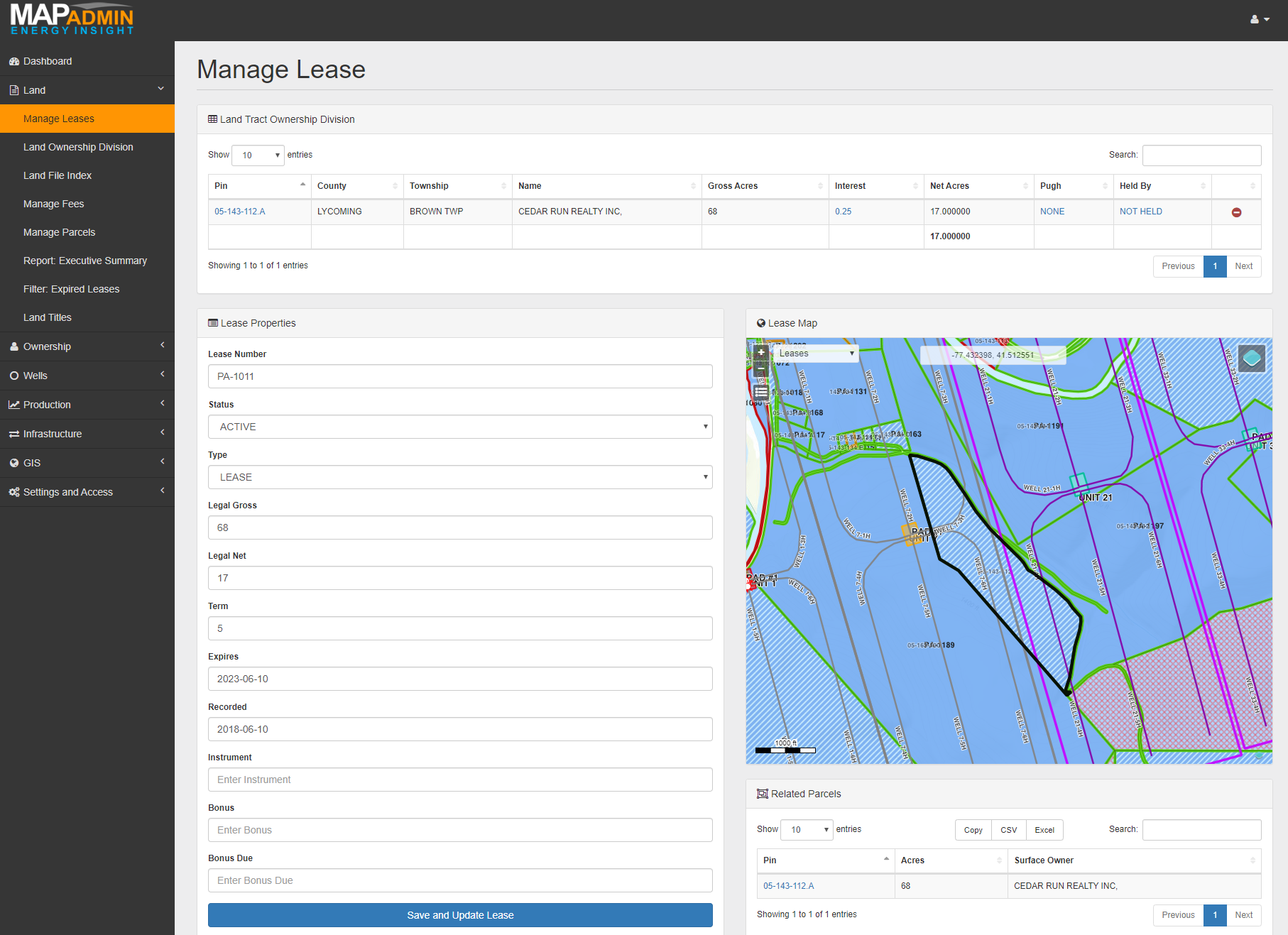Screen dimensions: 1288x935
Task: Sort table by Interest column
Action: [876, 186]
